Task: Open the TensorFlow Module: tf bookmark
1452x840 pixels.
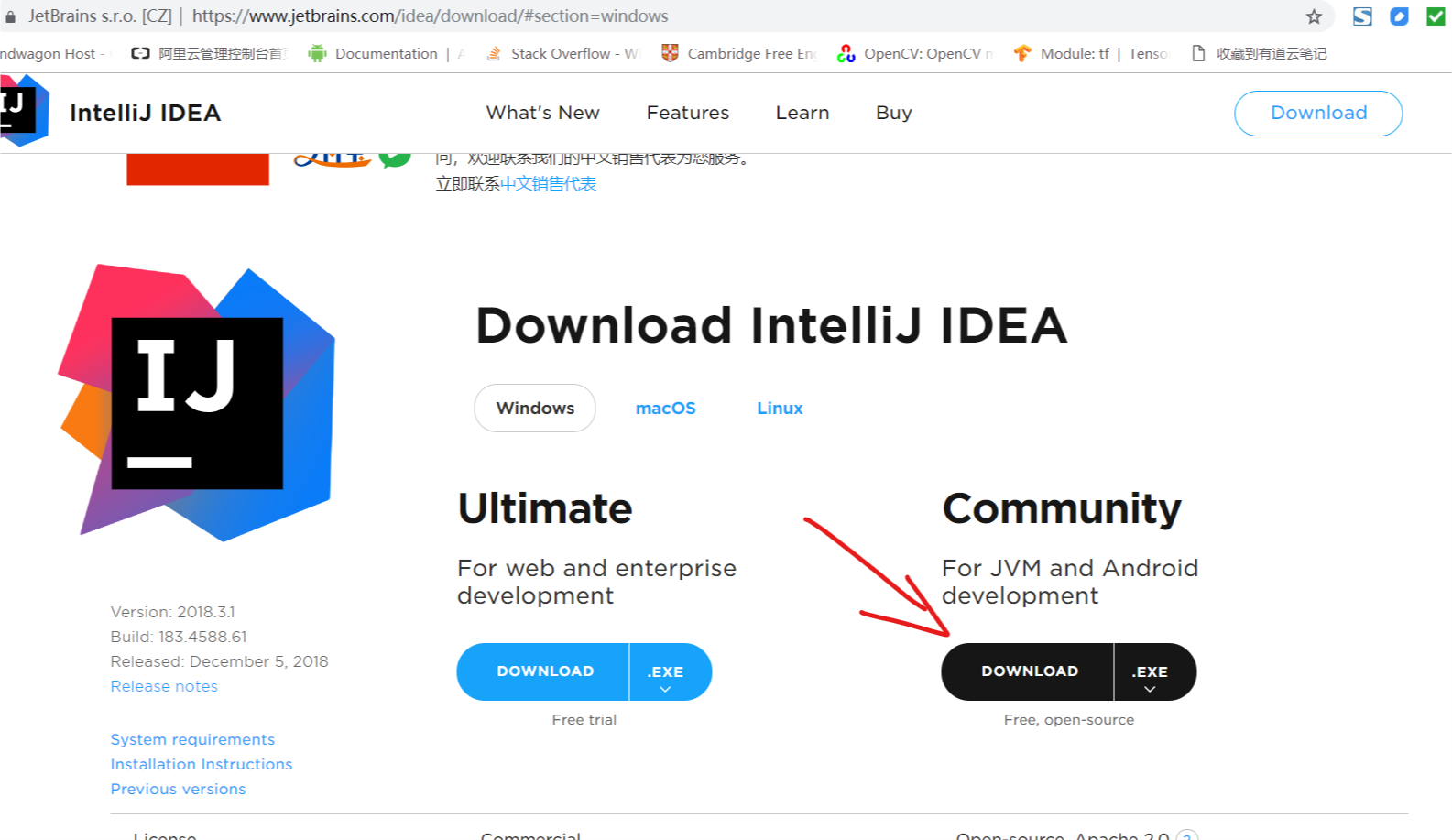Action: 1090,53
